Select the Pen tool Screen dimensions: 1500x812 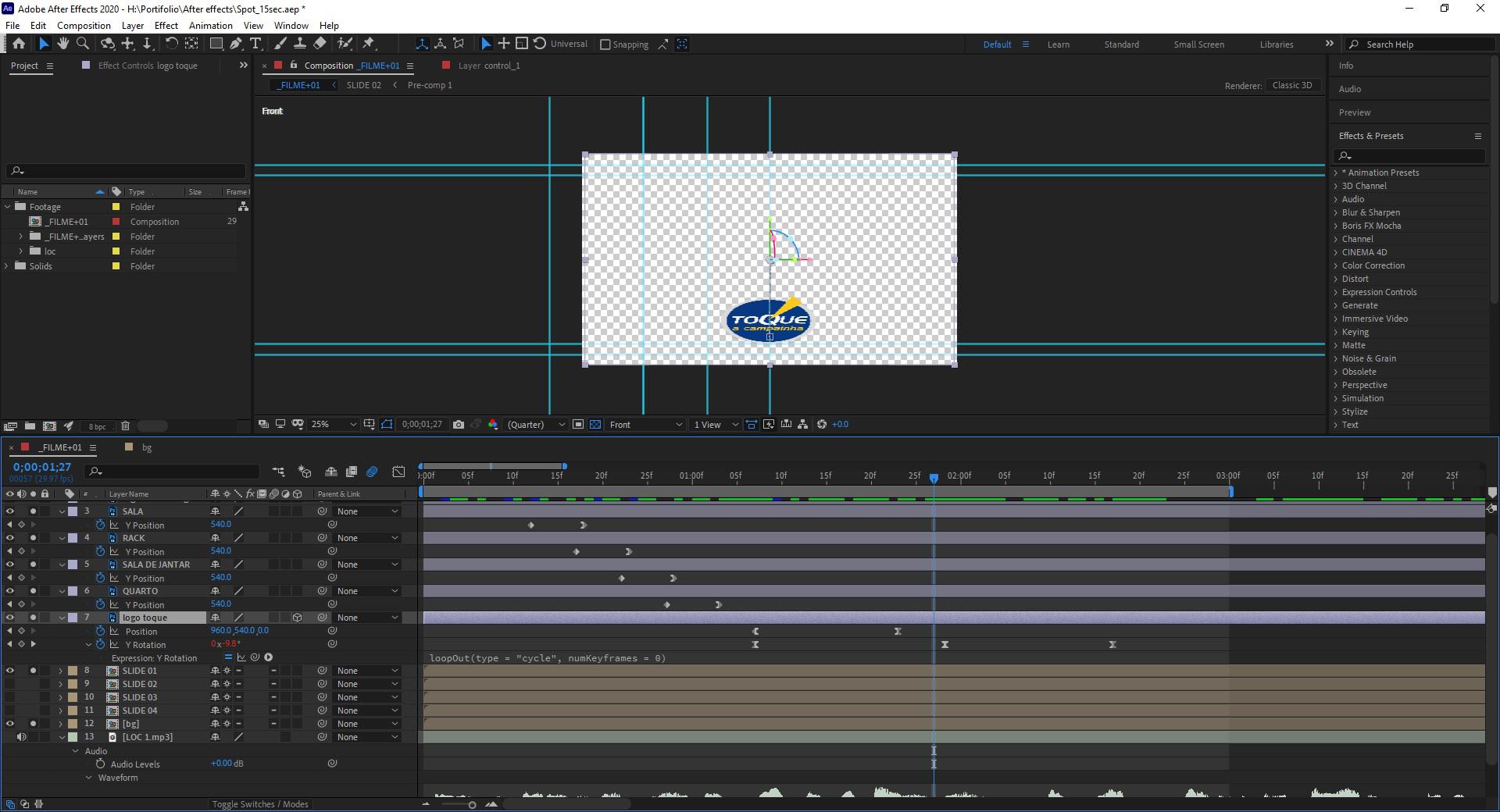(x=236, y=44)
